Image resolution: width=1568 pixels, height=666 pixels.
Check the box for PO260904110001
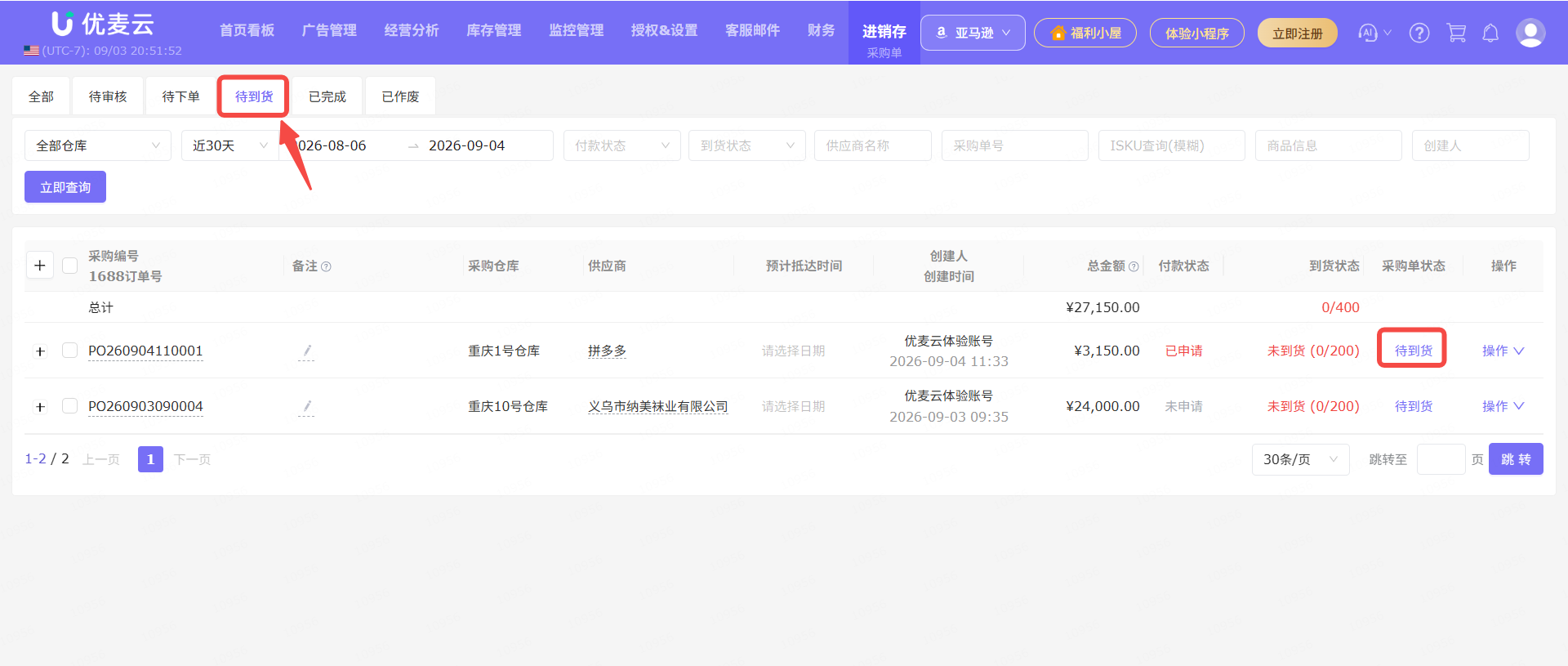pos(70,351)
